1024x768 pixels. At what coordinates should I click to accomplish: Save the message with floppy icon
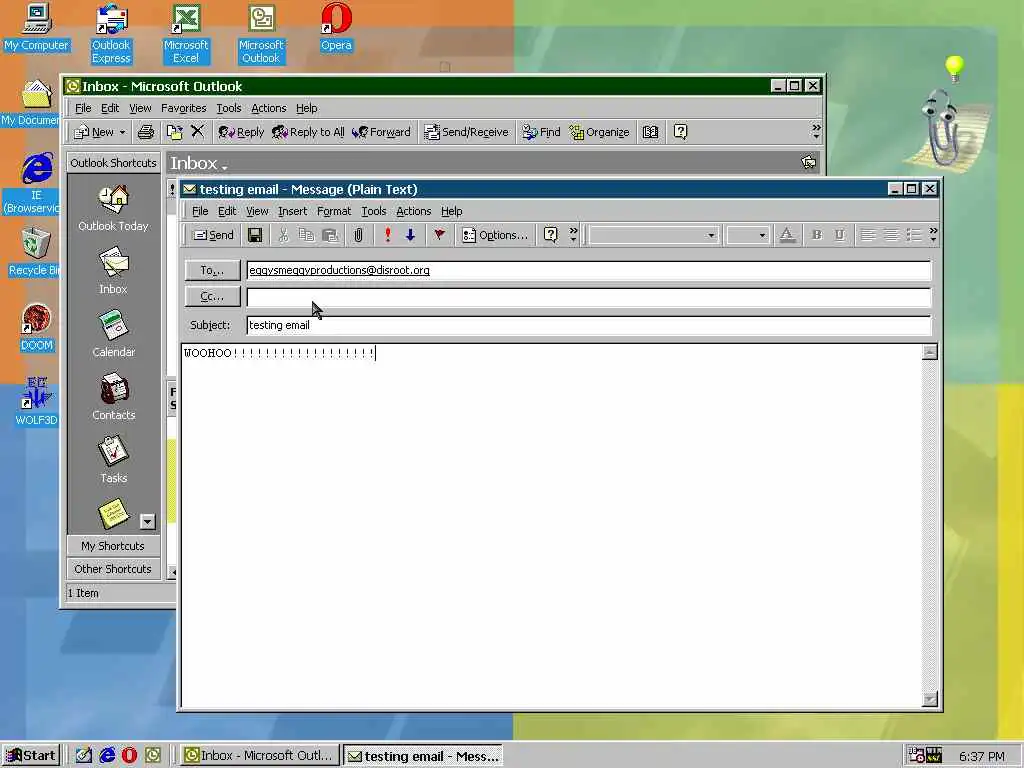(255, 235)
